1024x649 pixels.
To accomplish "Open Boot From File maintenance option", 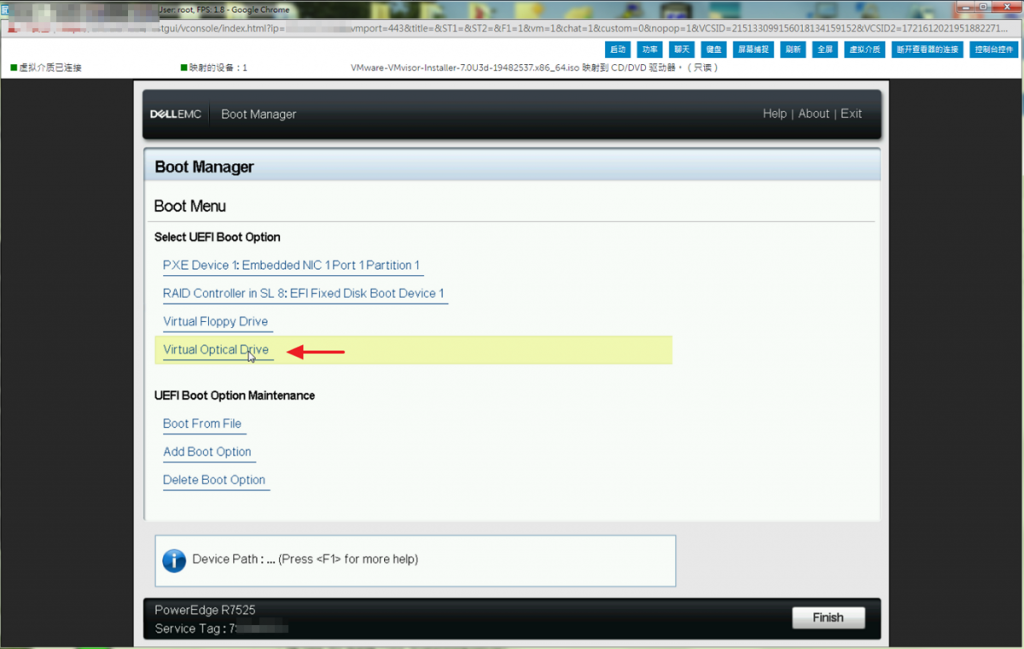I will click(x=202, y=423).
